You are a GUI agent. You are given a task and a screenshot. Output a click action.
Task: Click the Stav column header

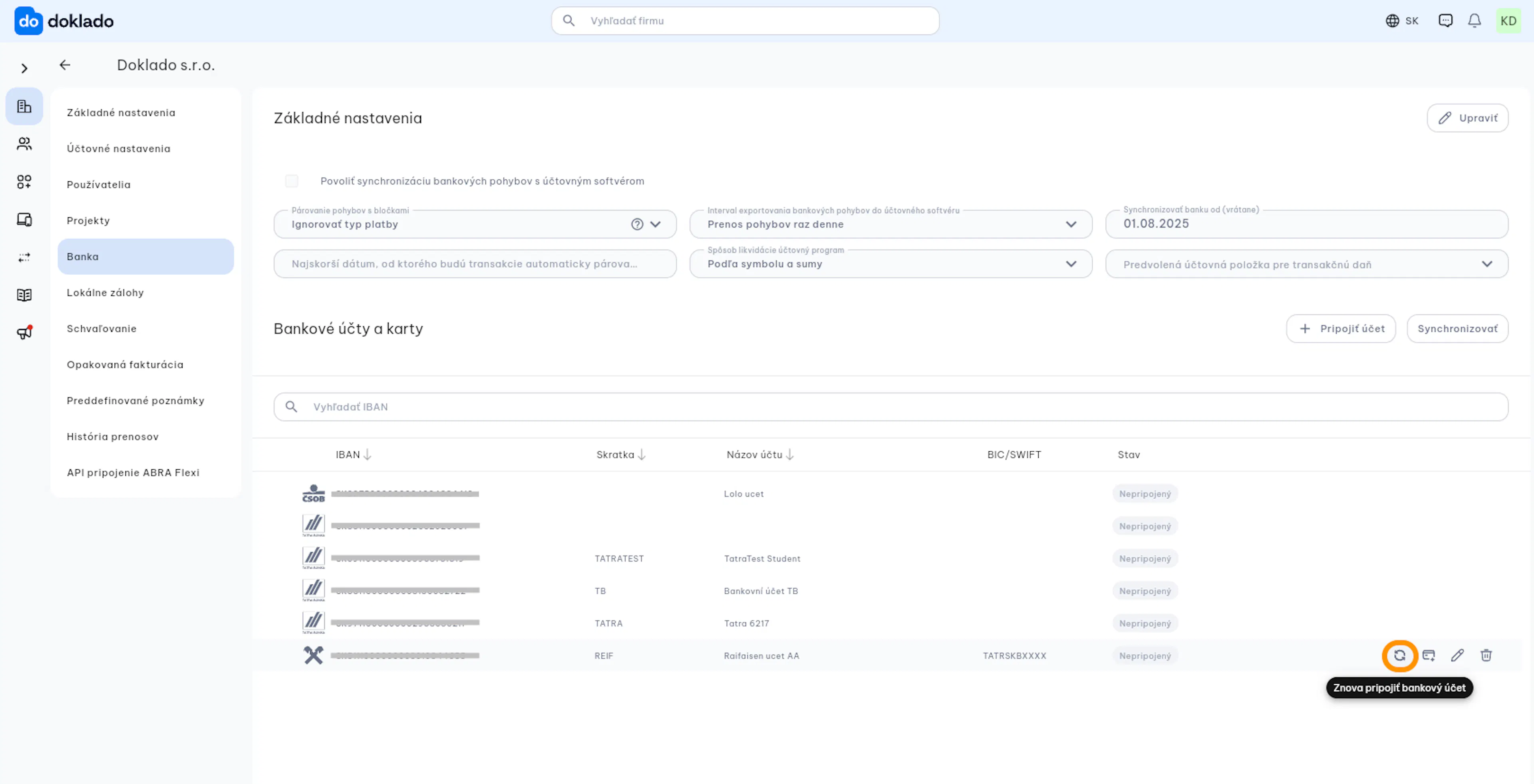(x=1129, y=455)
